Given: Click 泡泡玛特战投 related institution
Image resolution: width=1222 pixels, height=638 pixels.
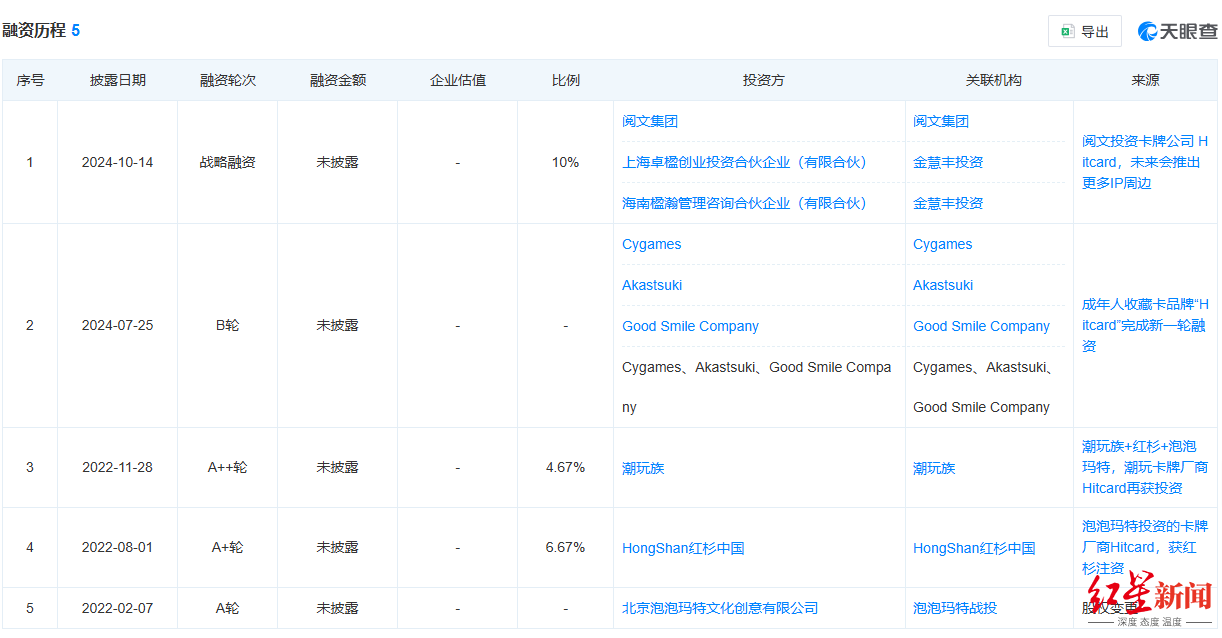Looking at the screenshot, I should click(x=955, y=608).
